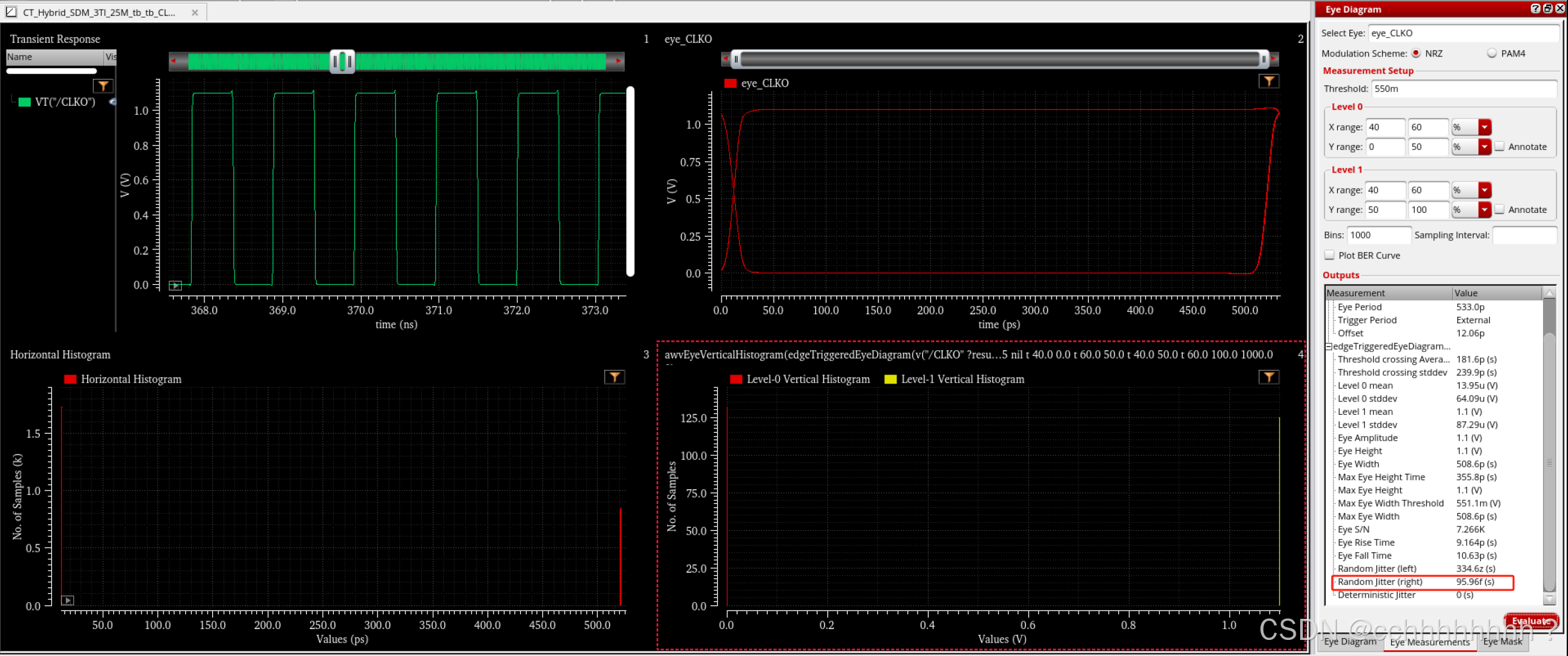The image size is (1568, 656).
Task: Close the Eye Diagram panel
Action: tap(1560, 9)
